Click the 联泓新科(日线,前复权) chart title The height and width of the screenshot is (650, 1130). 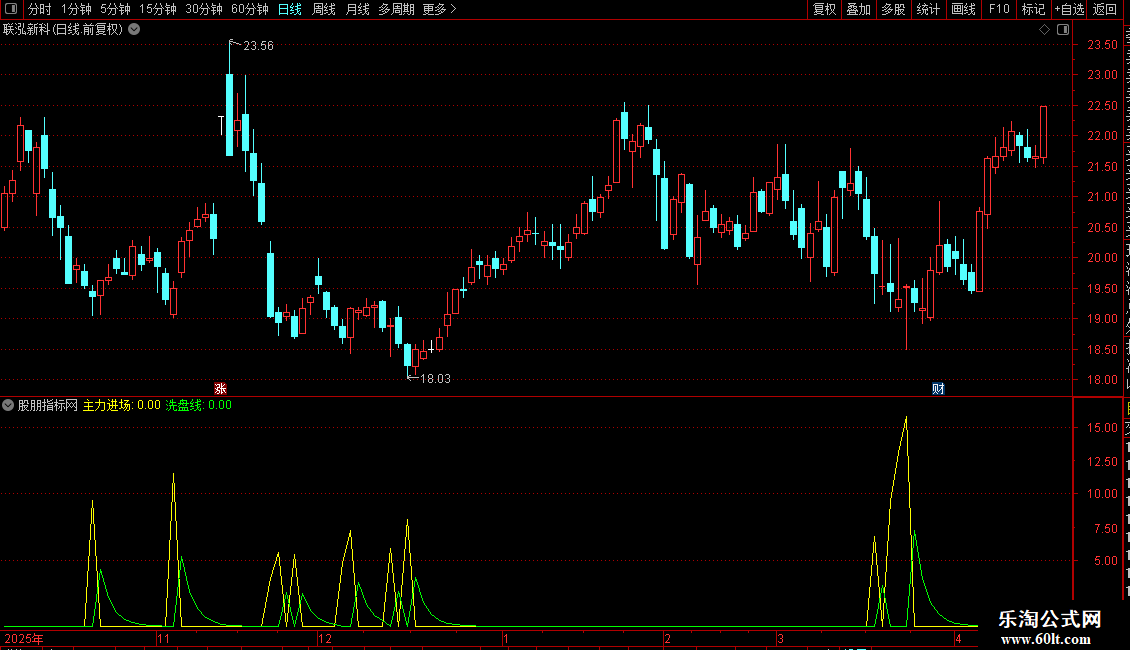63,30
